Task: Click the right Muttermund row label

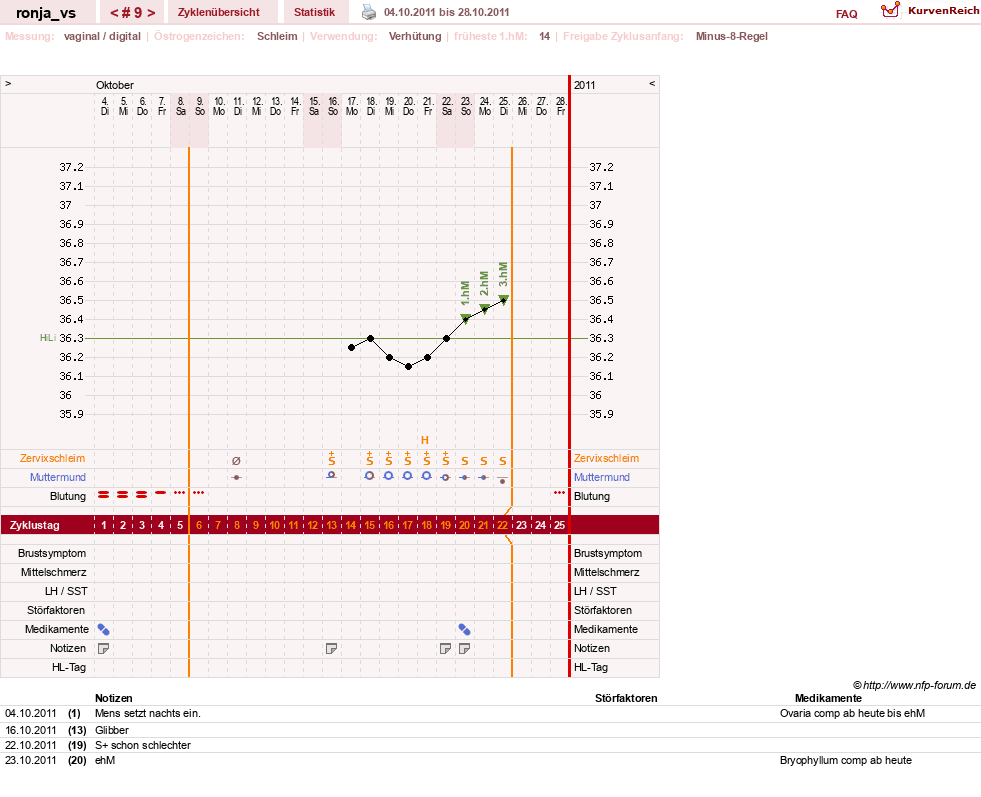Action: 601,477
